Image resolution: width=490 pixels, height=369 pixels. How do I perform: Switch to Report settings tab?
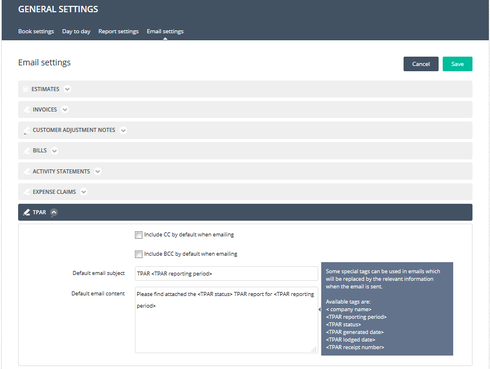(118, 31)
